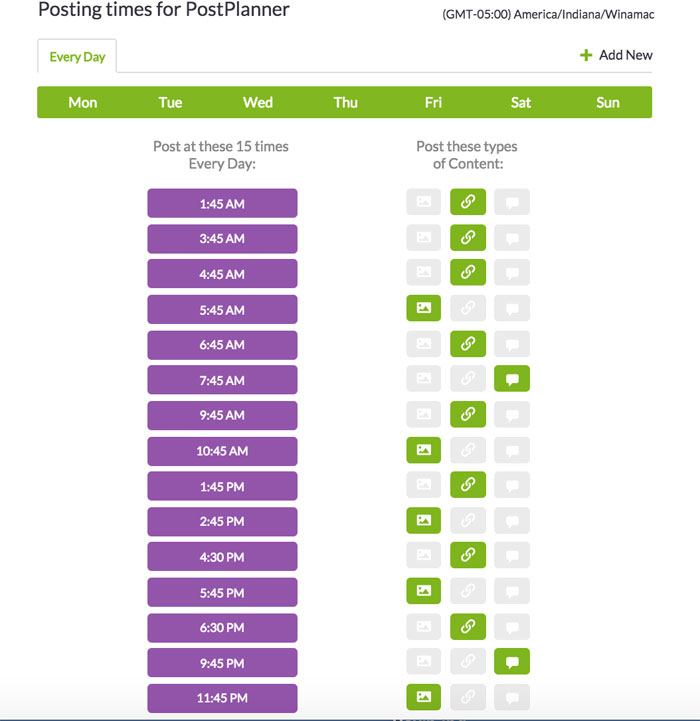700x721 pixels.
Task: Open the 9:45 AM time slot
Action: pos(222,415)
